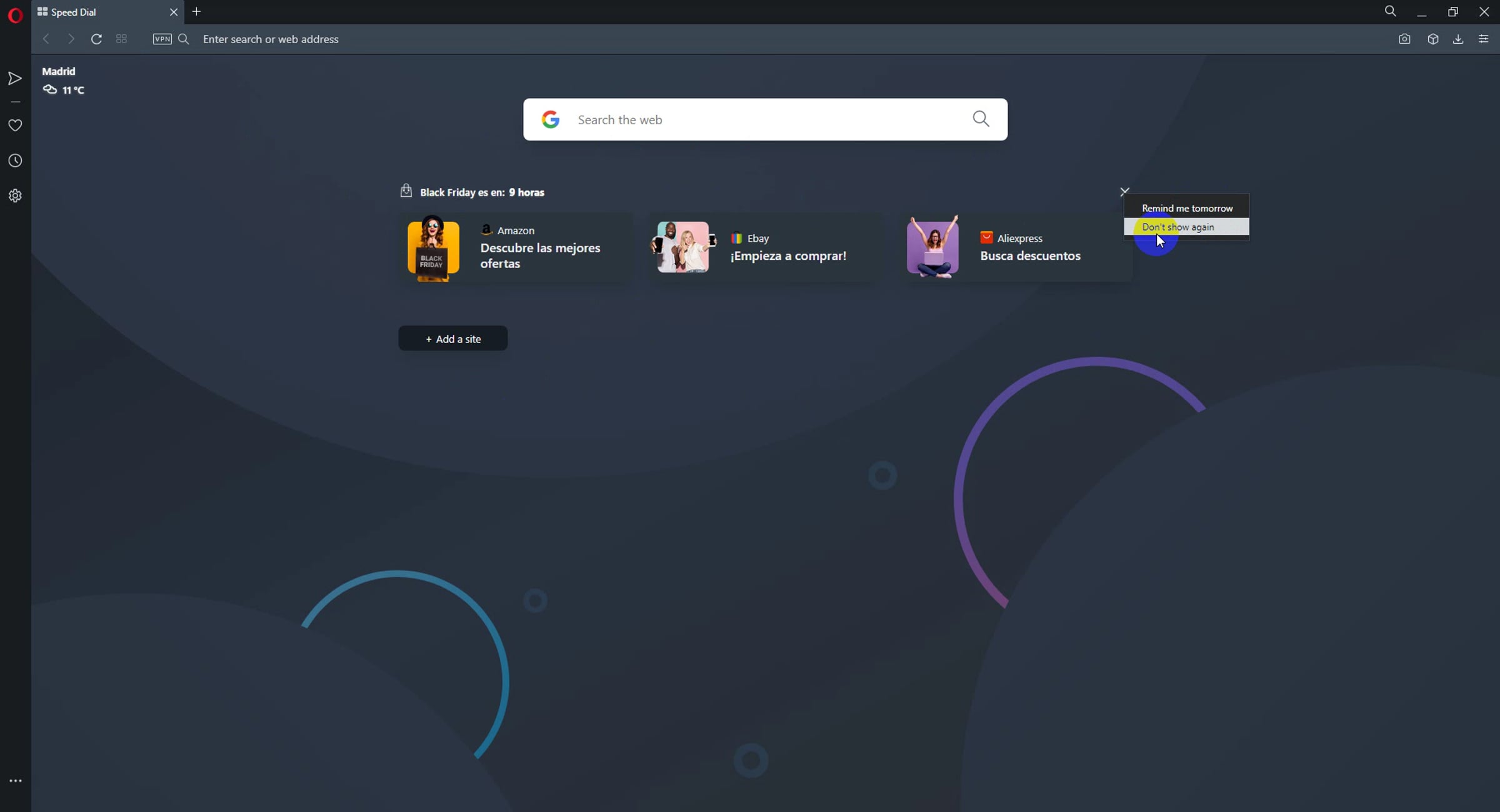This screenshot has height=812, width=1500.
Task: Reload the current page
Action: [x=96, y=39]
